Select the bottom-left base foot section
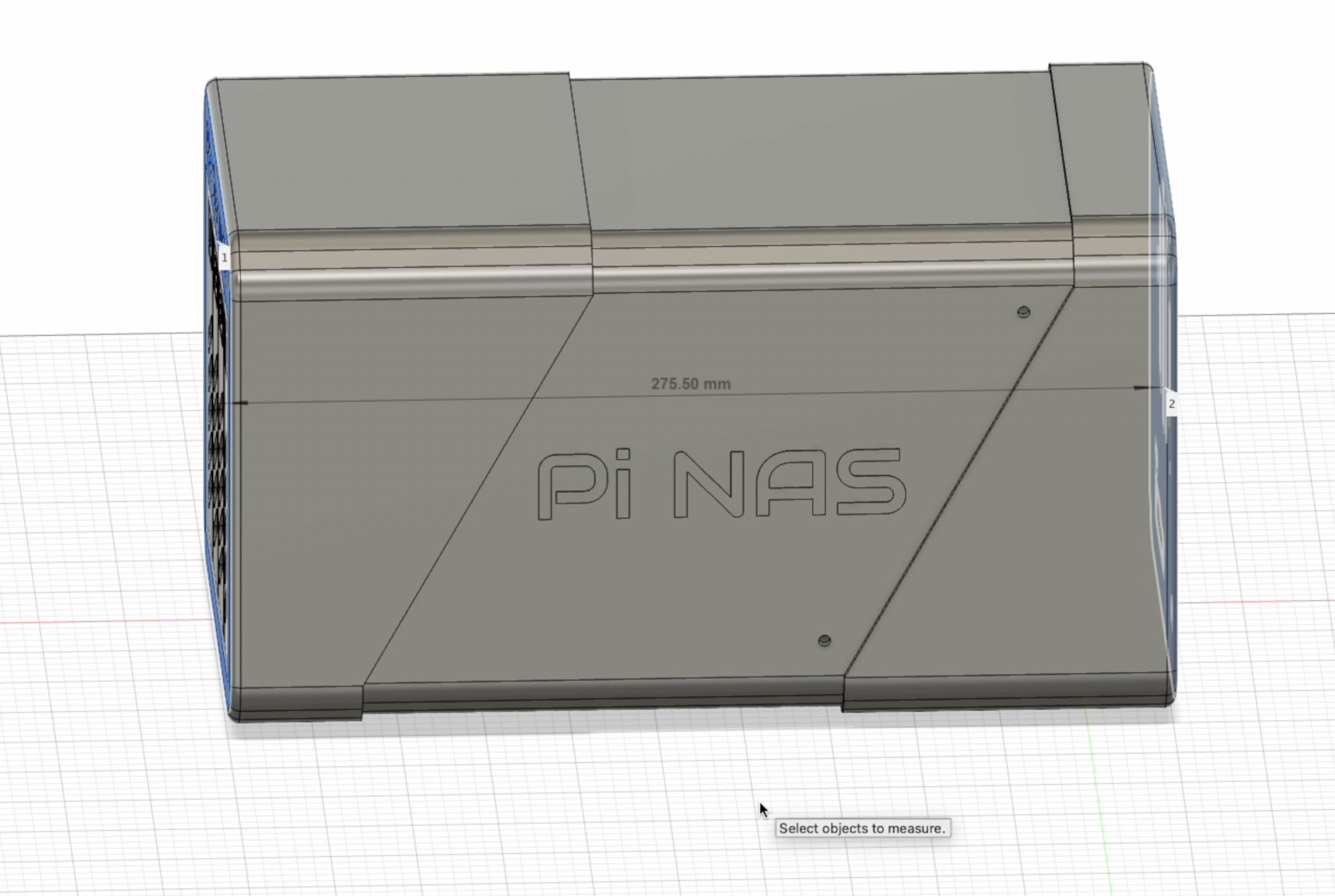 click(x=296, y=703)
